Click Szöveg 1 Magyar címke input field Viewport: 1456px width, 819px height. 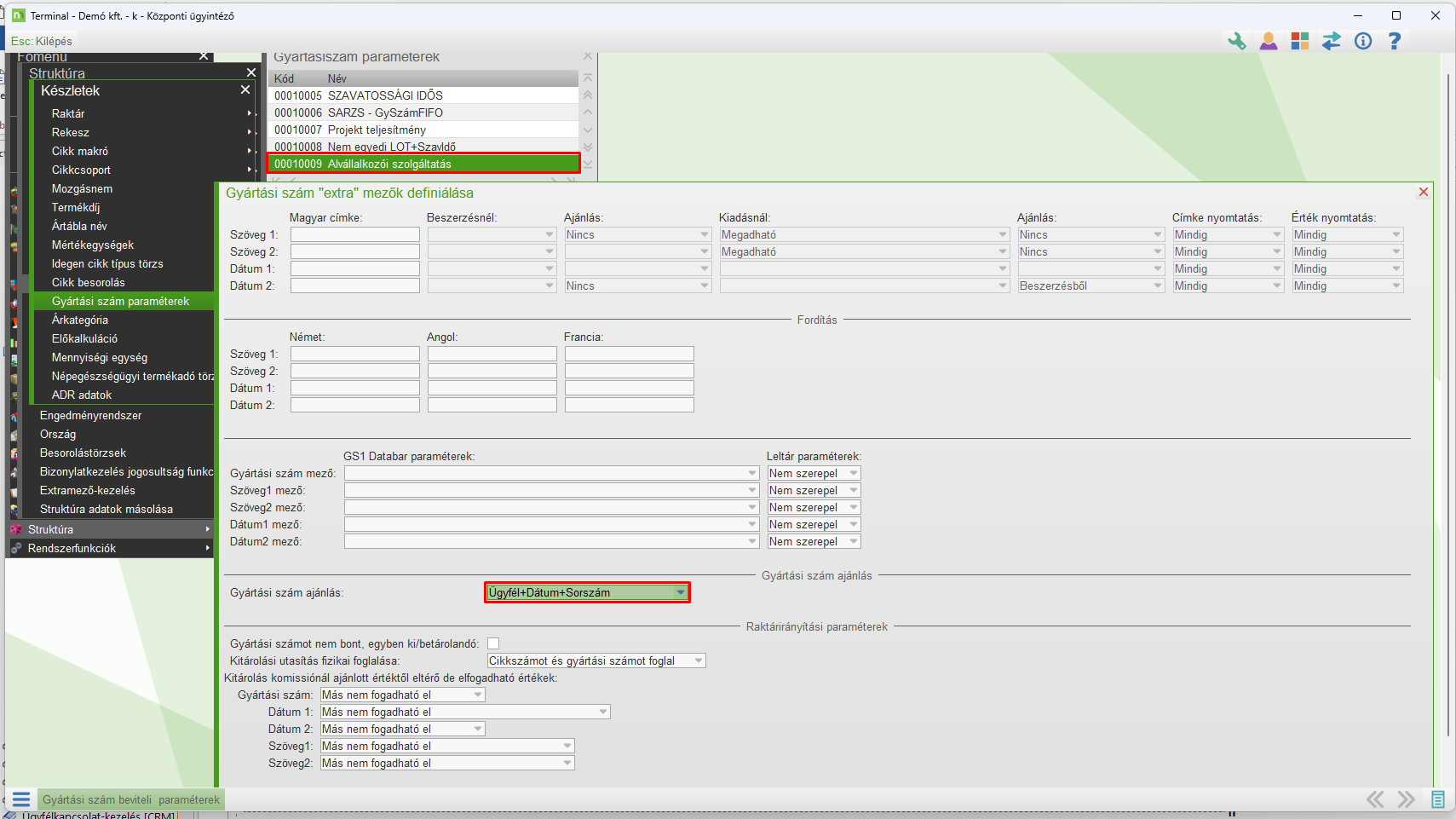[355, 234]
